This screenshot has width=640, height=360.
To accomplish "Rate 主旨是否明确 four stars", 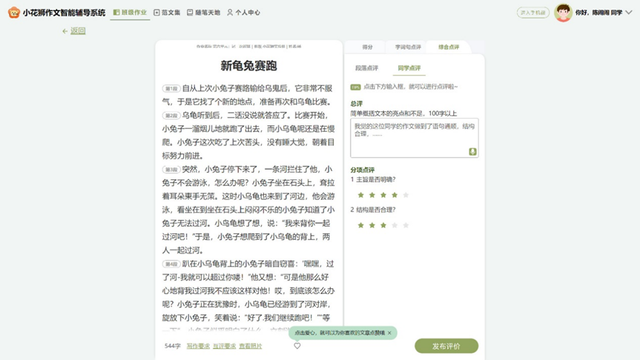I will coord(394,195).
